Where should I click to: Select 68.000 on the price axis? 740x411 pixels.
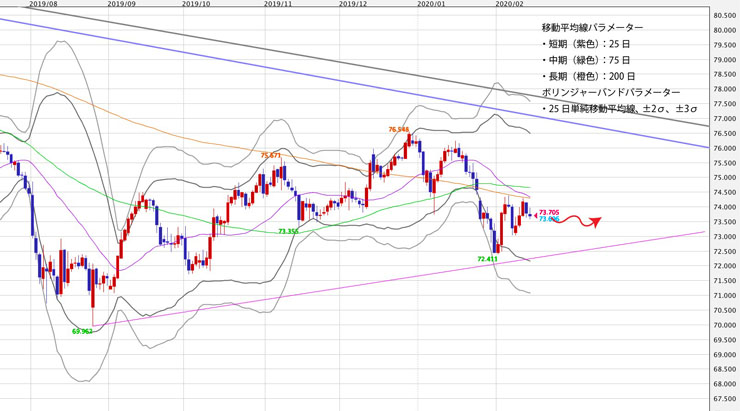[x=725, y=384]
